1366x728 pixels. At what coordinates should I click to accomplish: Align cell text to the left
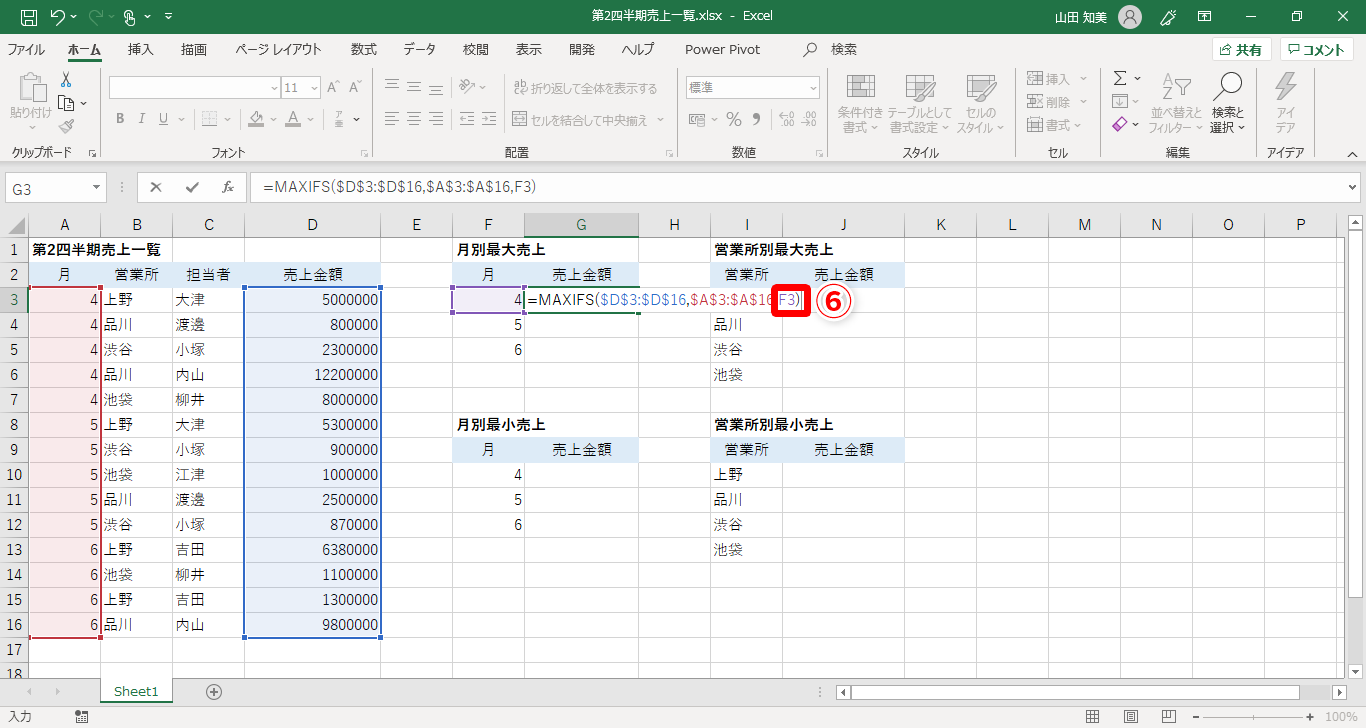pyautogui.click(x=393, y=119)
